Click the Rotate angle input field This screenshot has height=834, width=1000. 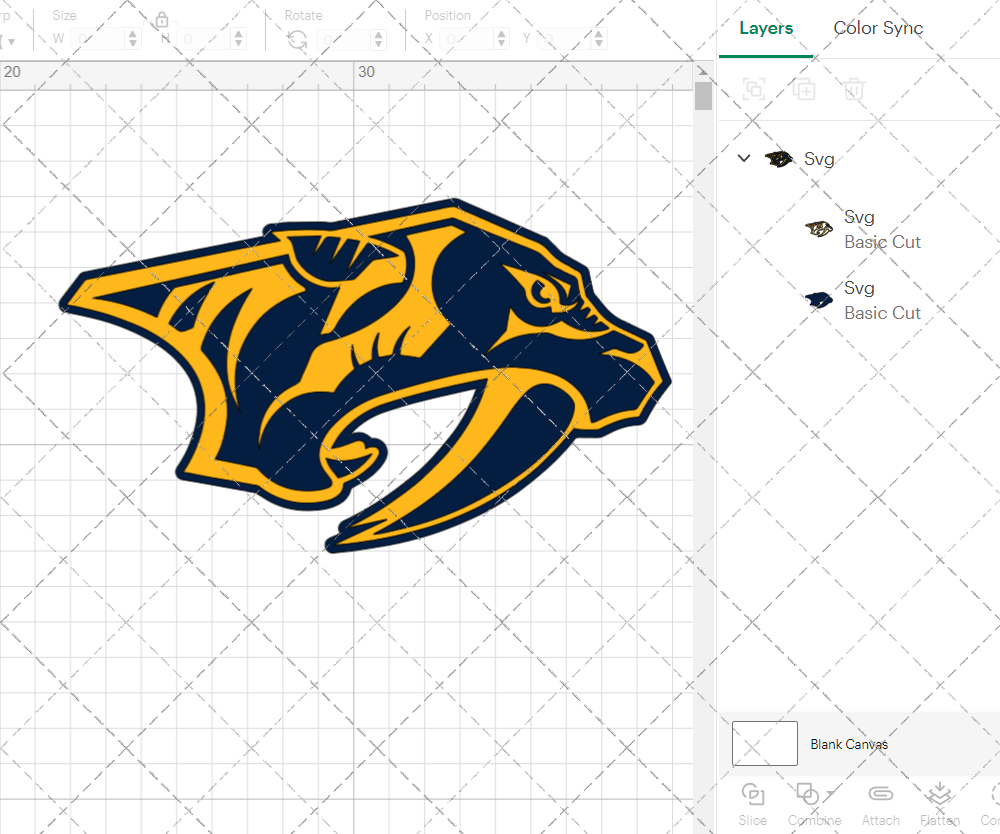[x=343, y=40]
